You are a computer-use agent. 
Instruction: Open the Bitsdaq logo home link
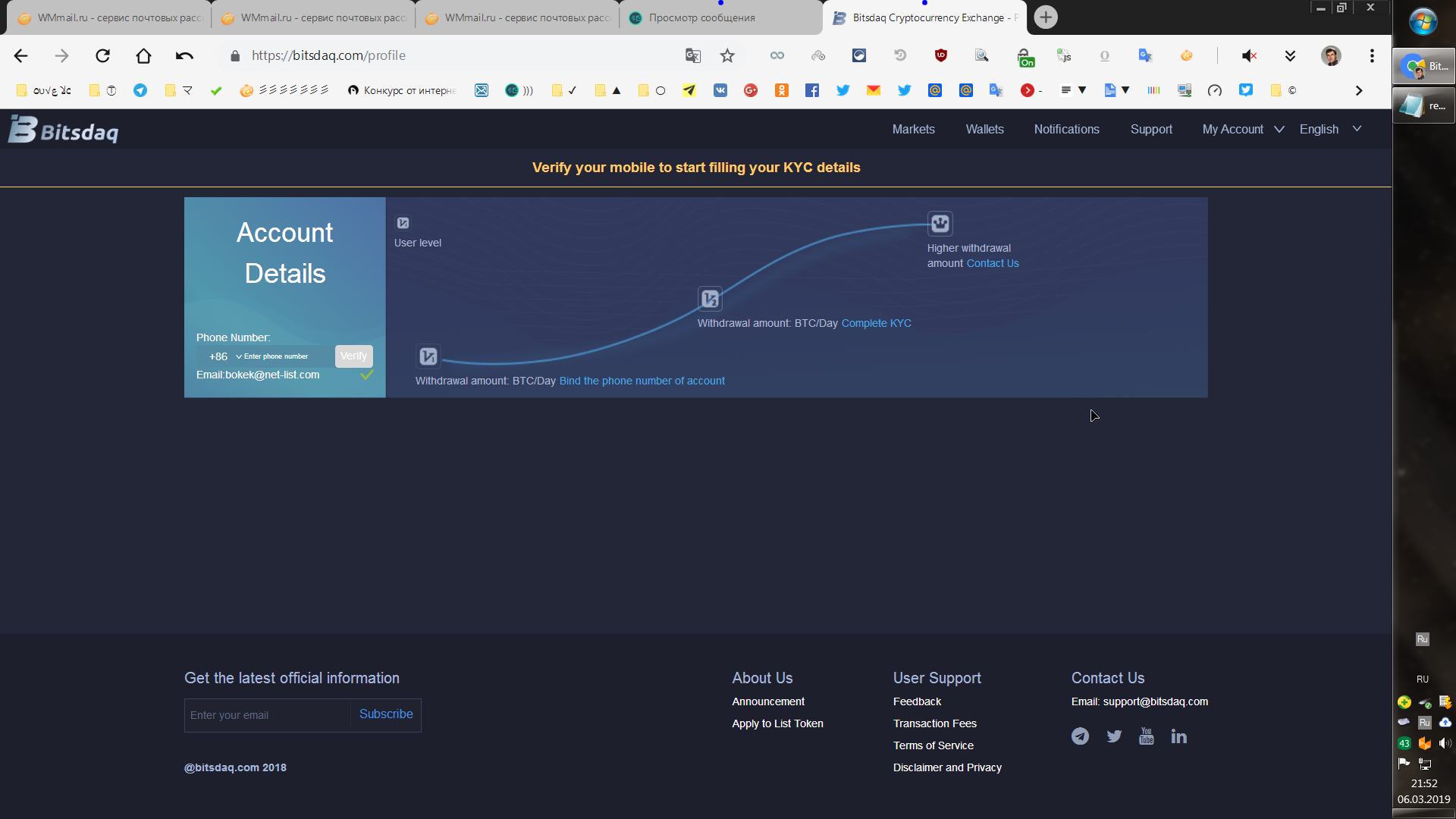[x=64, y=130]
